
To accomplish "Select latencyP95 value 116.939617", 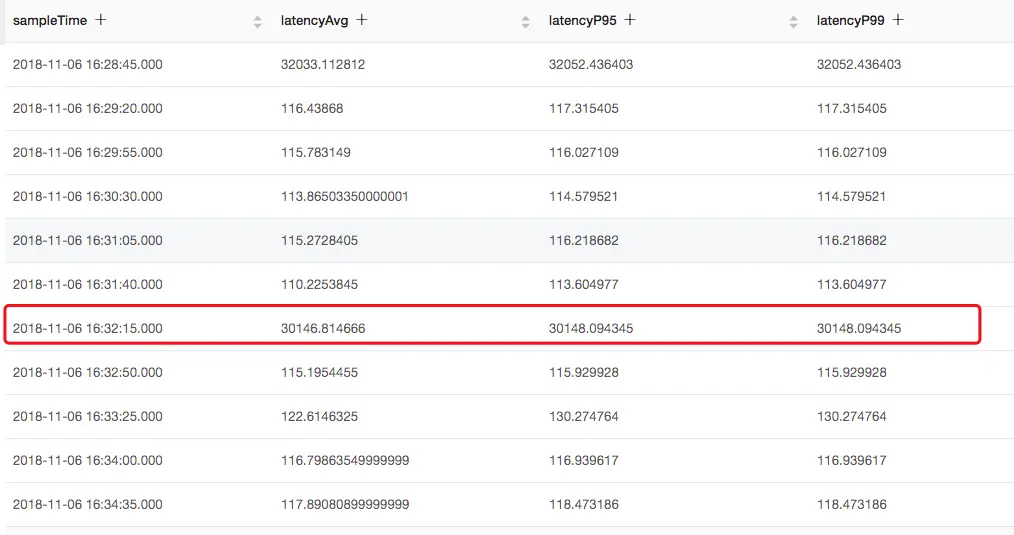I will (584, 461).
